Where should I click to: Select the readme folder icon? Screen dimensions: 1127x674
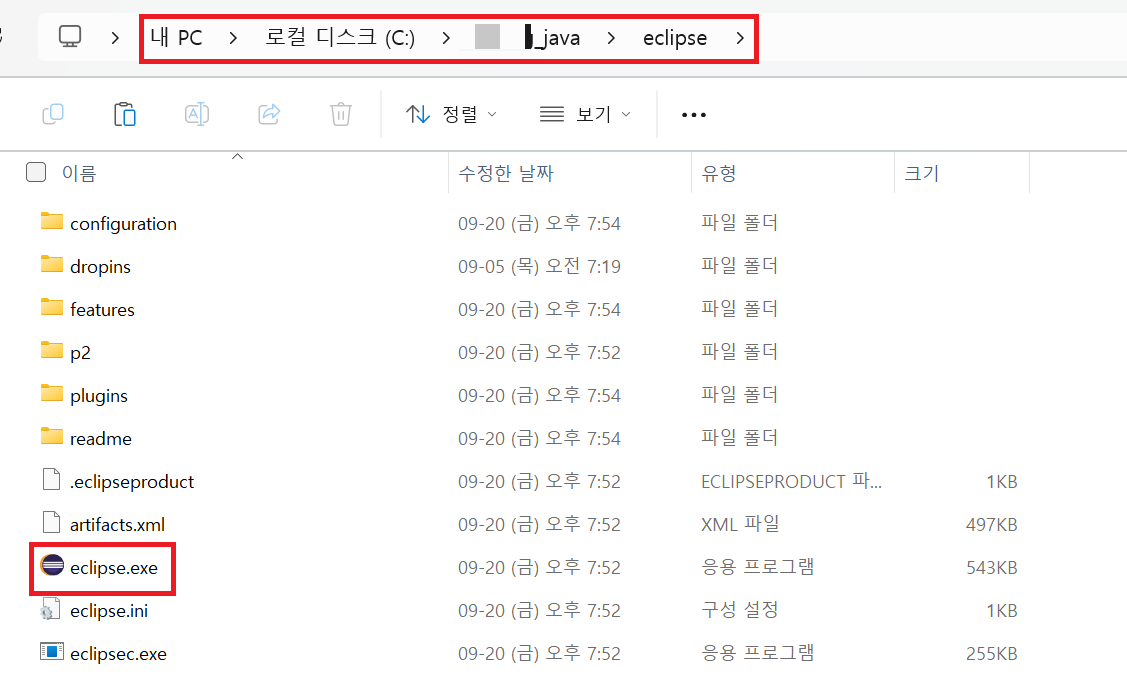[x=52, y=437]
